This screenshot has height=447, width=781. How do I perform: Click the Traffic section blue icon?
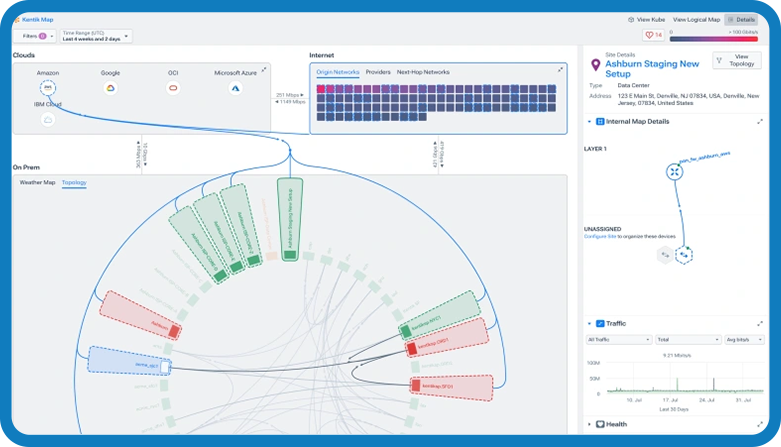pos(600,323)
